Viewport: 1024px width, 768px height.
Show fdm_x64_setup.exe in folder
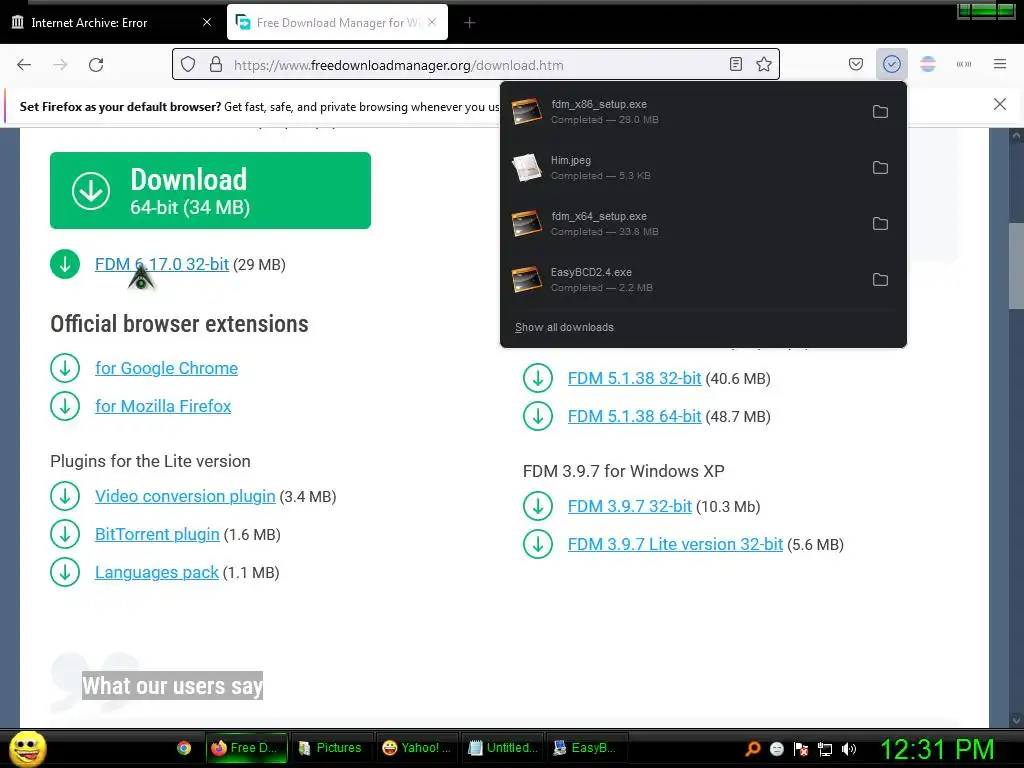pos(880,224)
